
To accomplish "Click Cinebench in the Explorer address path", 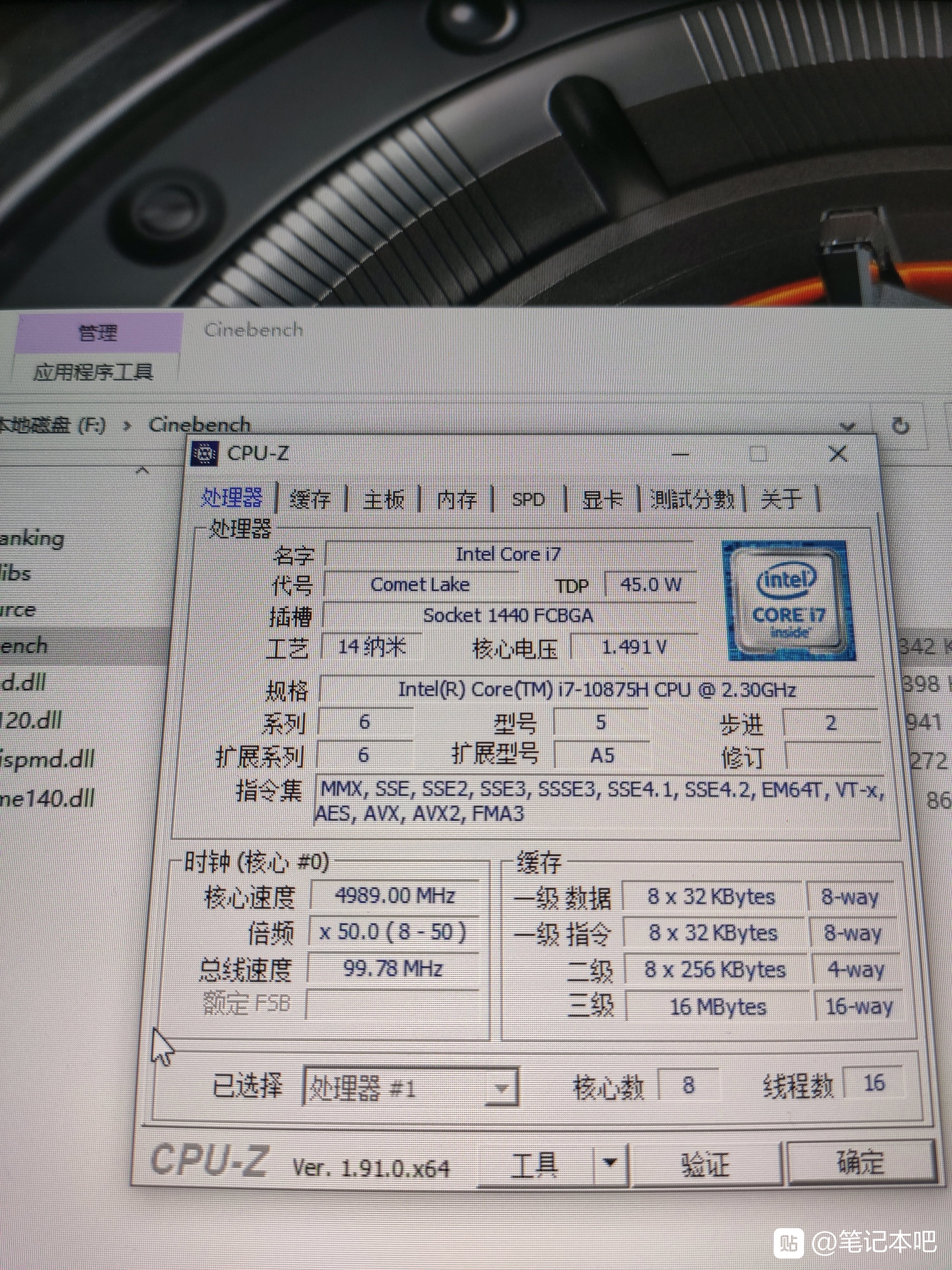I will point(199,425).
